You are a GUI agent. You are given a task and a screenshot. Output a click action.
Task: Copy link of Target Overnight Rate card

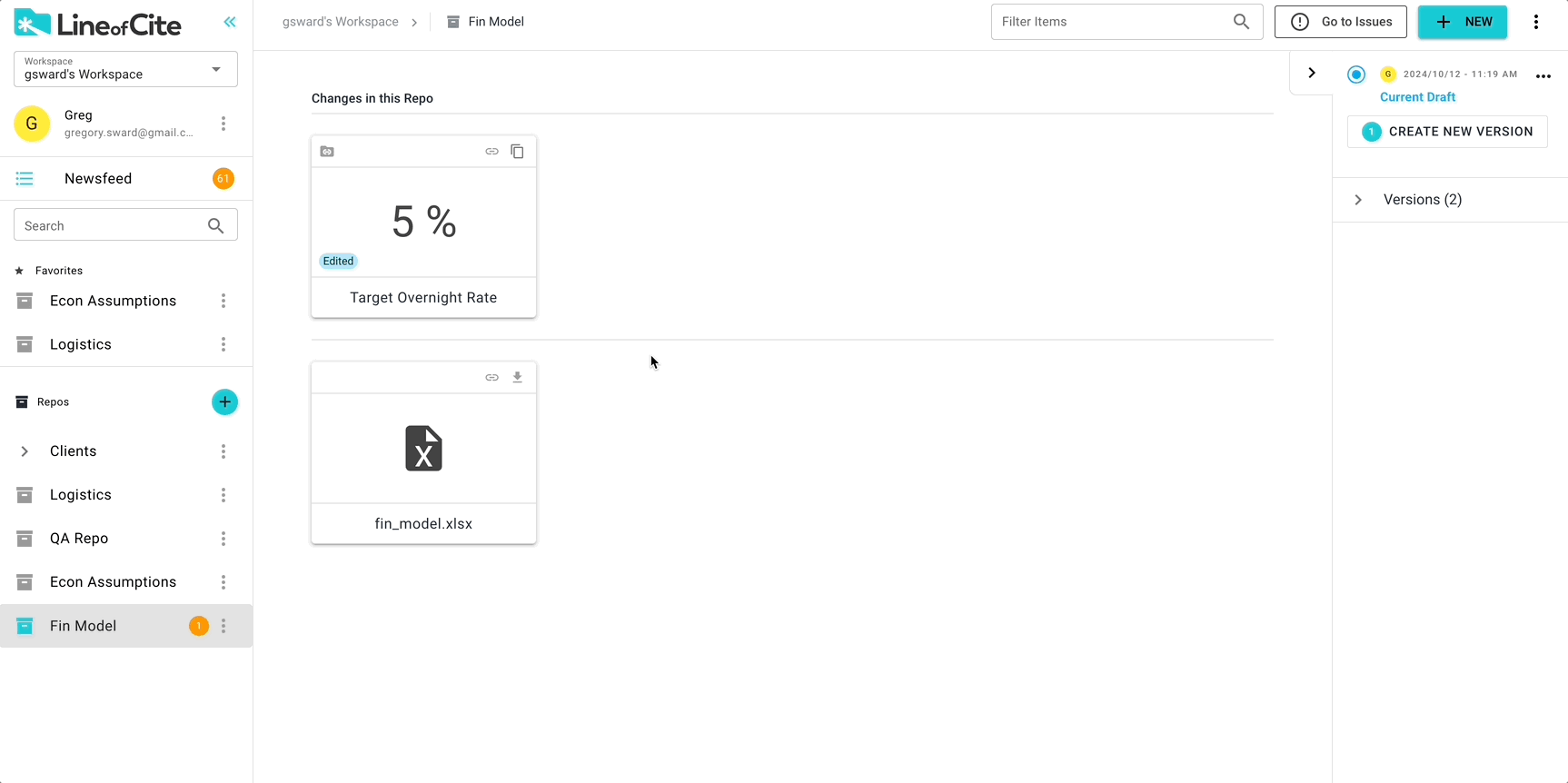(491, 152)
